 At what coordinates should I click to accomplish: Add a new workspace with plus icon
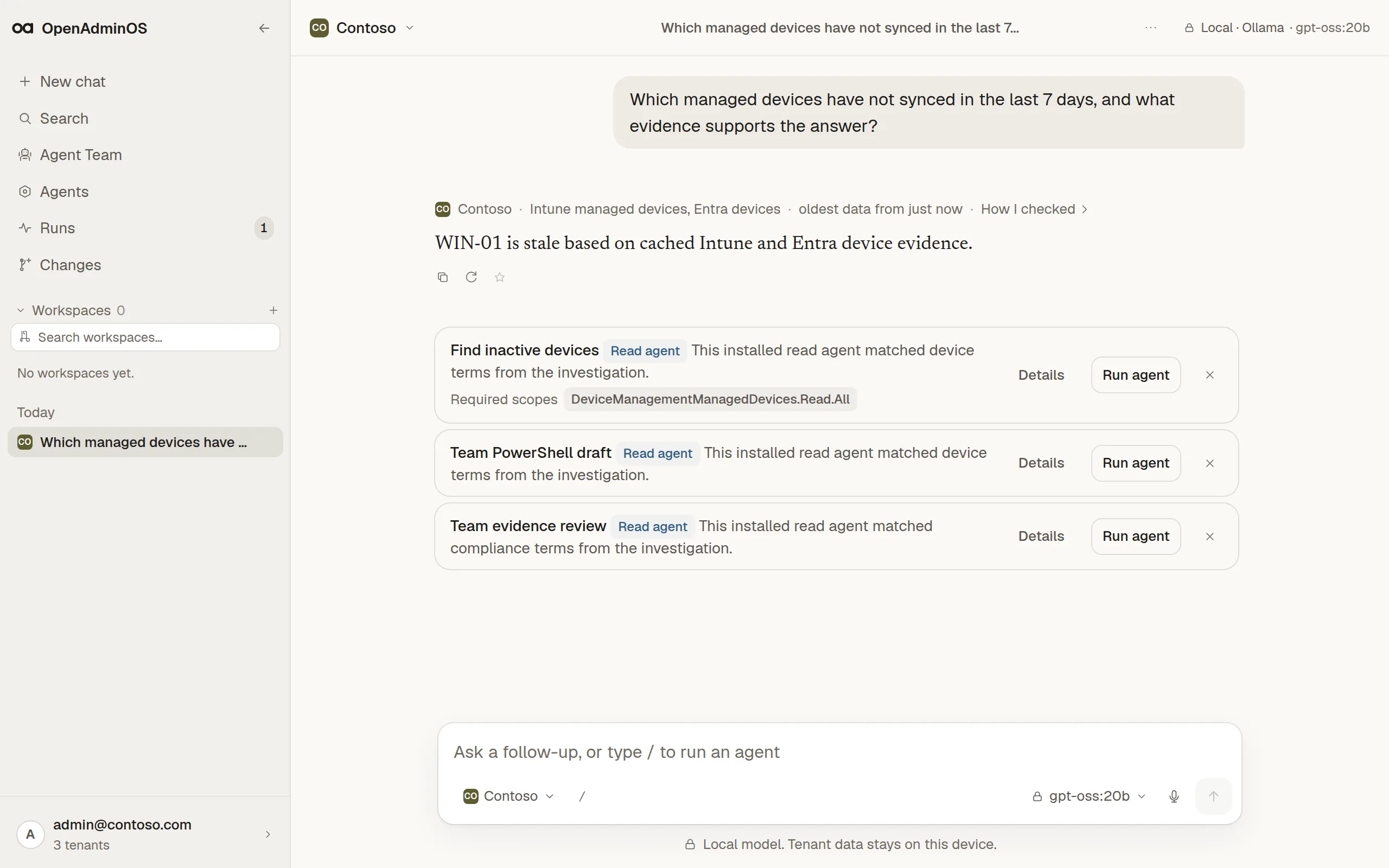pyautogui.click(x=273, y=310)
